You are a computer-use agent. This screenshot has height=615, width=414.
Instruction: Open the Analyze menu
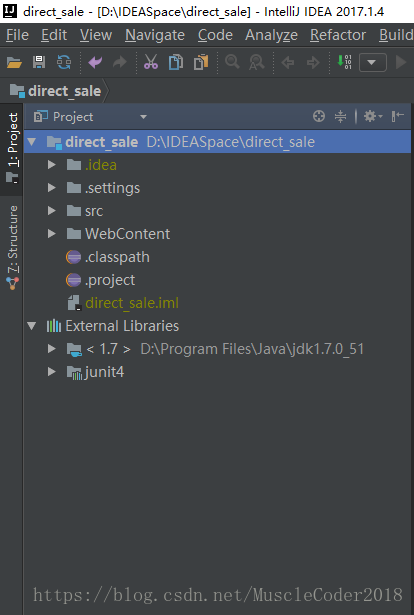(271, 35)
